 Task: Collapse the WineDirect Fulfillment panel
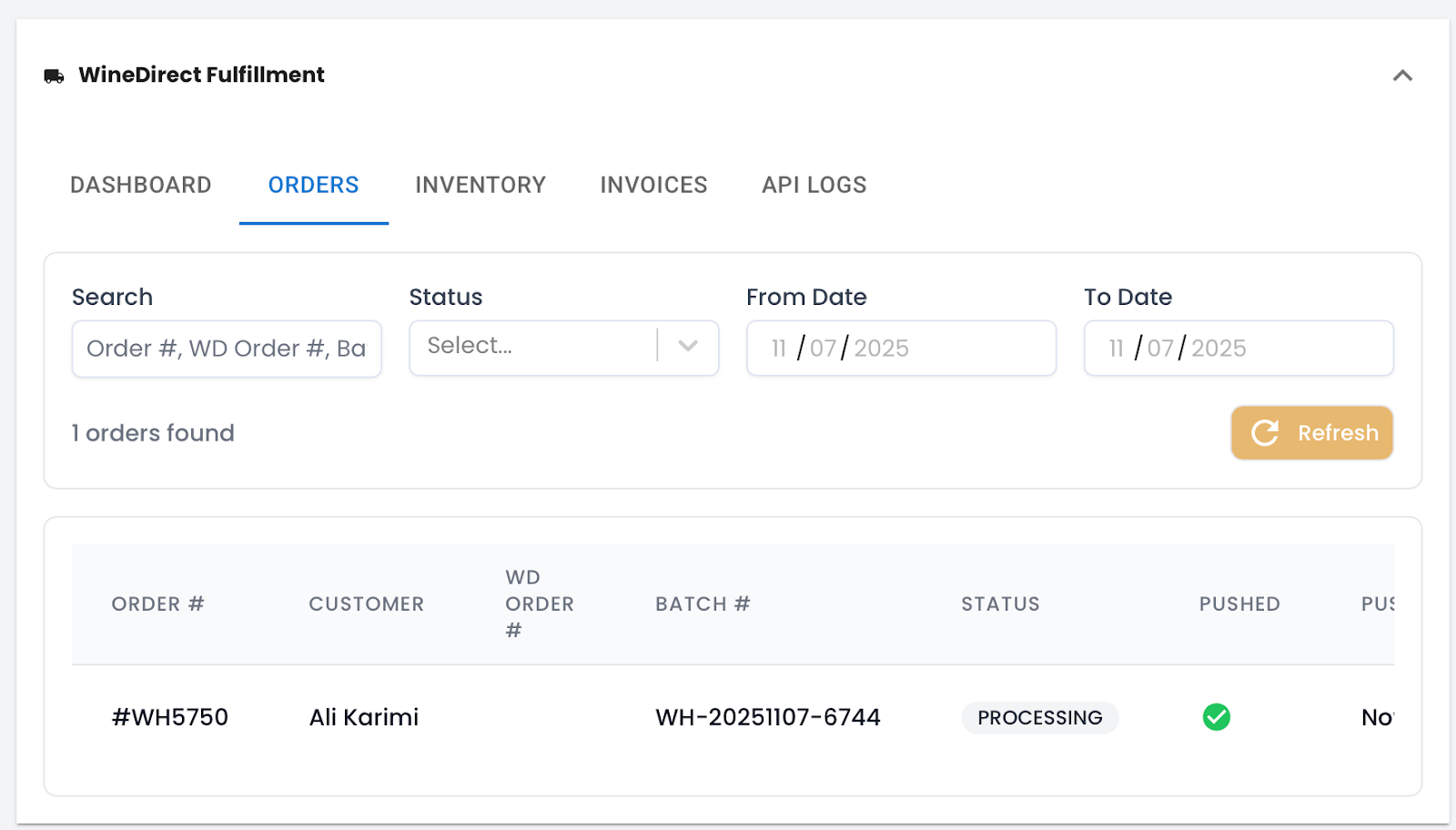(1402, 76)
